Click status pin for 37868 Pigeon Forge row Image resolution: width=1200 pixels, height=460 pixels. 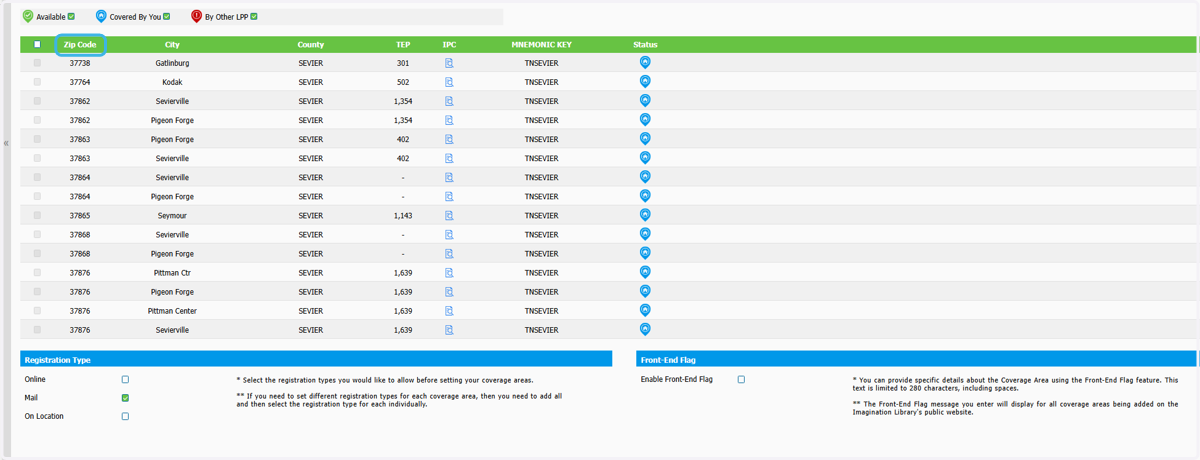pos(645,253)
